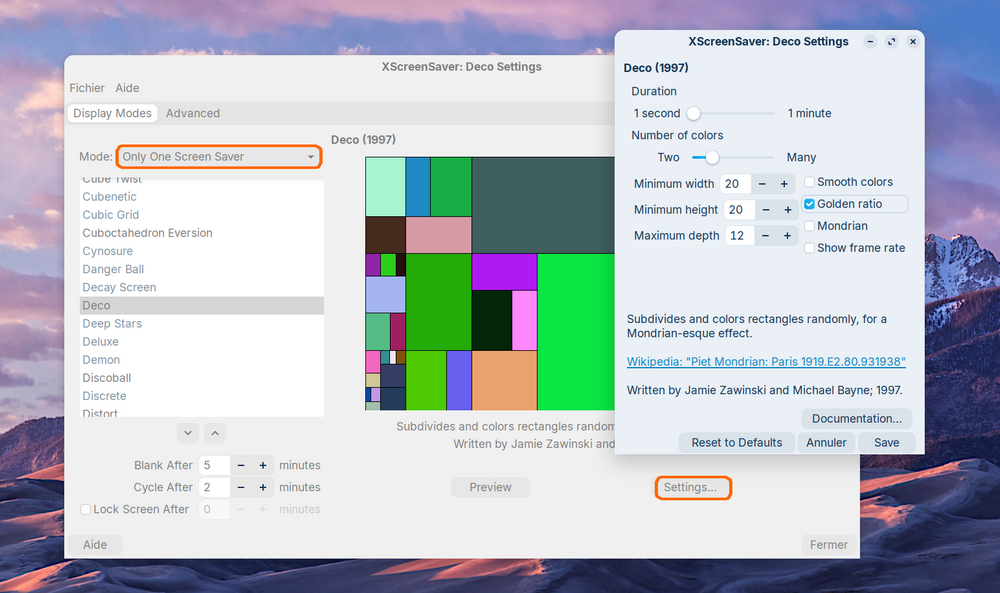Screen dimensions: 1000x593
Task: Increase Cycle After minutes with plus
Action: 263,487
